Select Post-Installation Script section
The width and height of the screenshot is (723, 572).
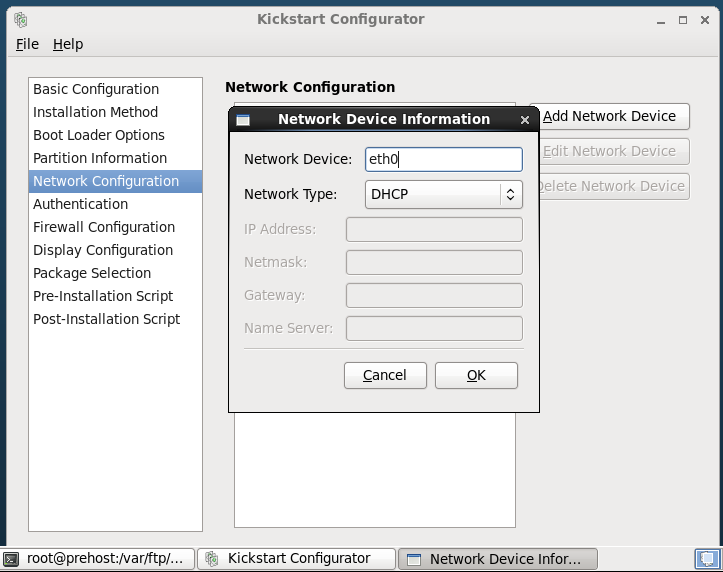point(115,319)
